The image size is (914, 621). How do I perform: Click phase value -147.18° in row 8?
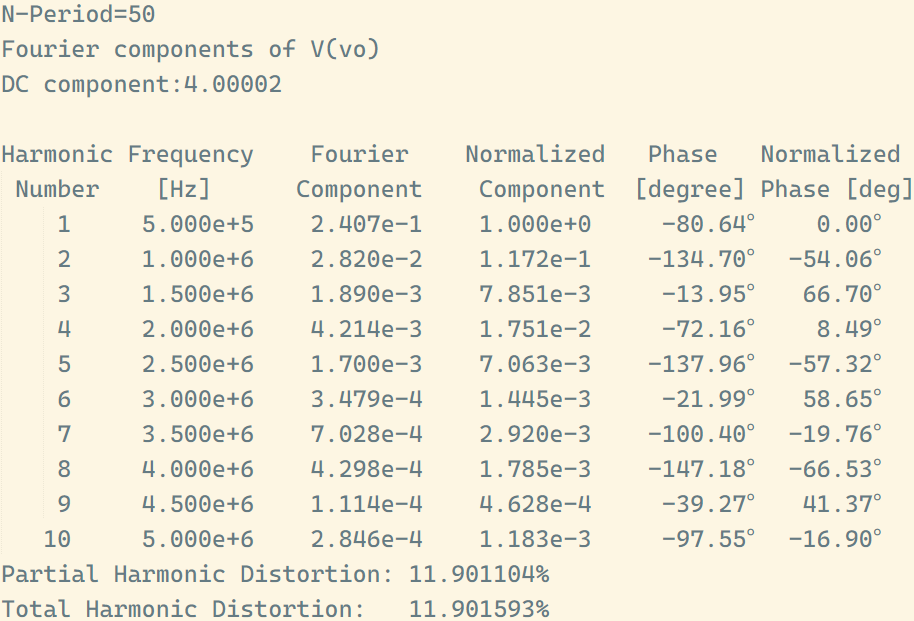(x=701, y=469)
